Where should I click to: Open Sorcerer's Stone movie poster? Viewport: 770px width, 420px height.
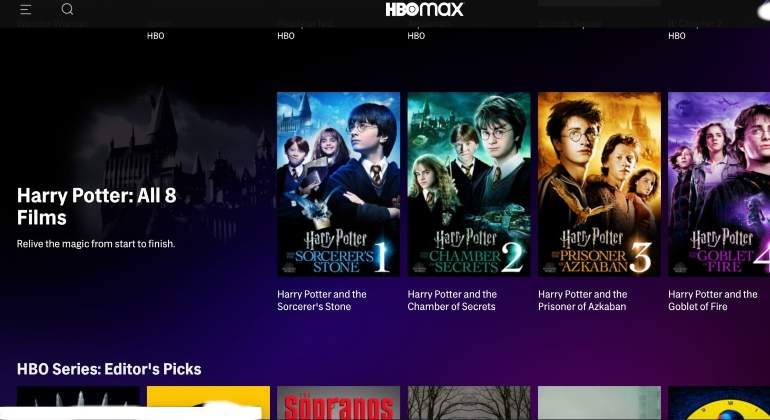pyautogui.click(x=338, y=184)
